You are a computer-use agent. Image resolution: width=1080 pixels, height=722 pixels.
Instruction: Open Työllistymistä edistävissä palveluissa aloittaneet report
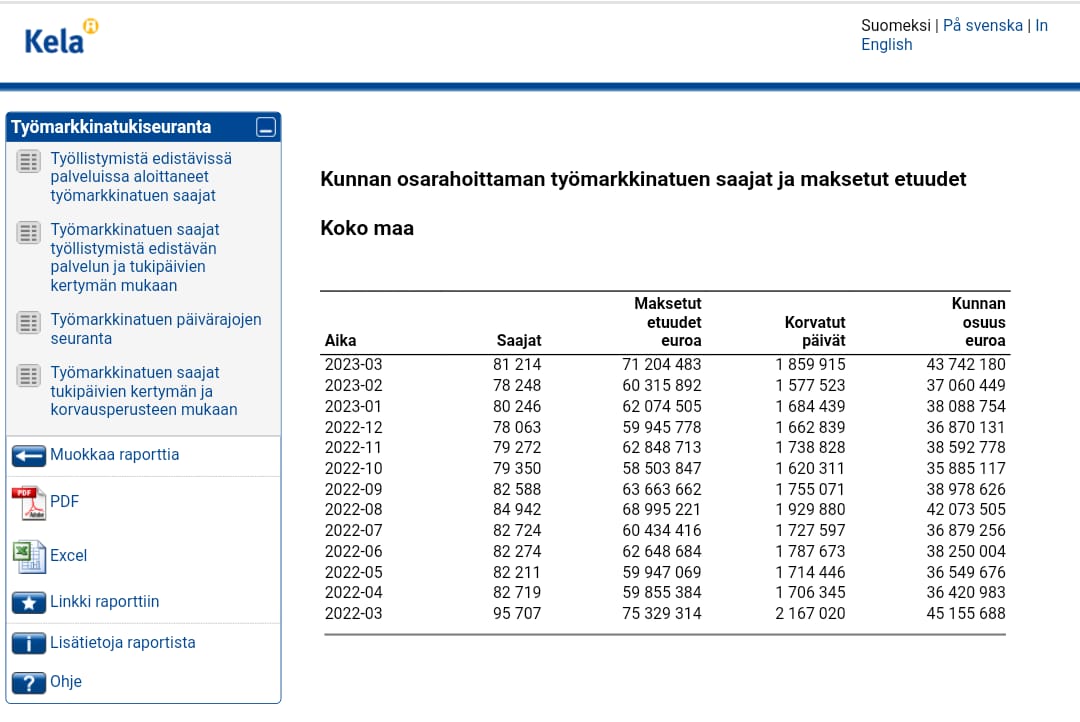141,177
